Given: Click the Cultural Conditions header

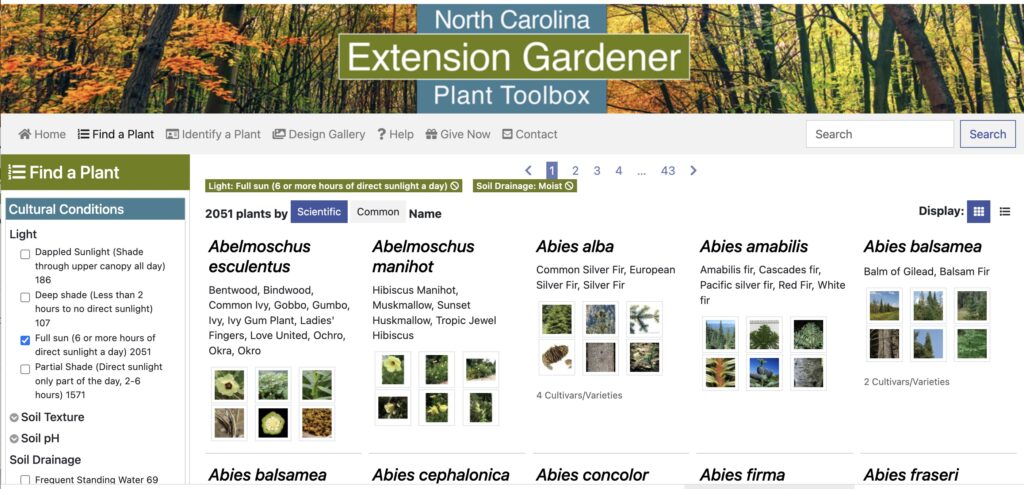Looking at the screenshot, I should [x=95, y=210].
